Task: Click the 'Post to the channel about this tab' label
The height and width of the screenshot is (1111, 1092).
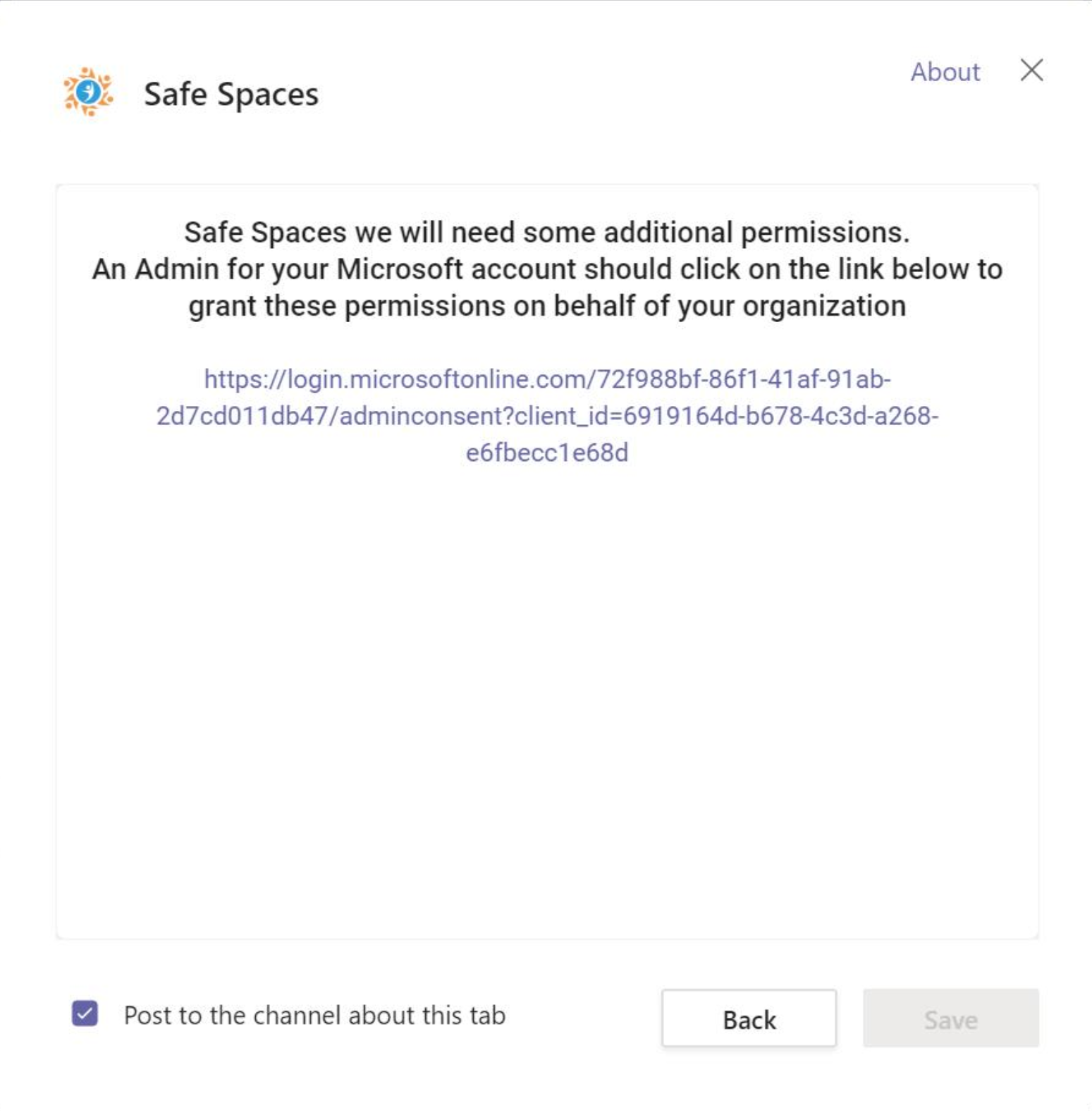Action: click(x=314, y=1015)
